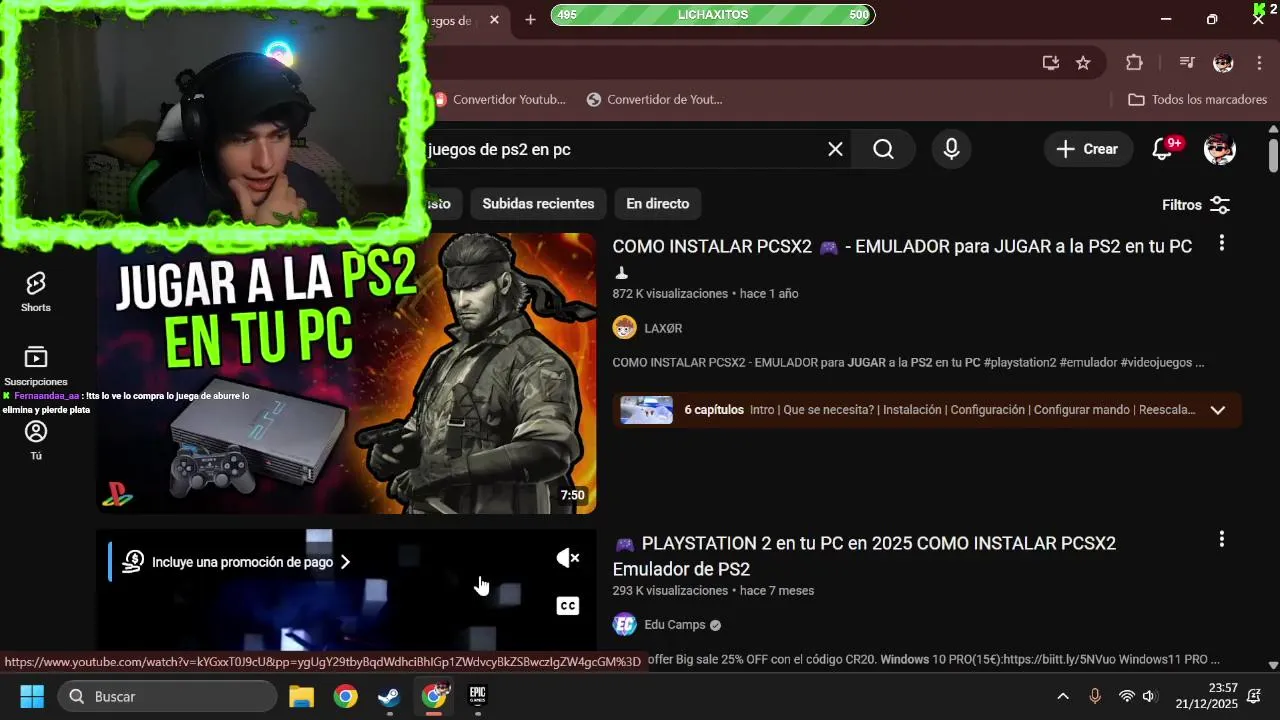Viewport: 1280px width, 720px height.
Task: Open YouTube account avatar menu
Action: point(1219,149)
